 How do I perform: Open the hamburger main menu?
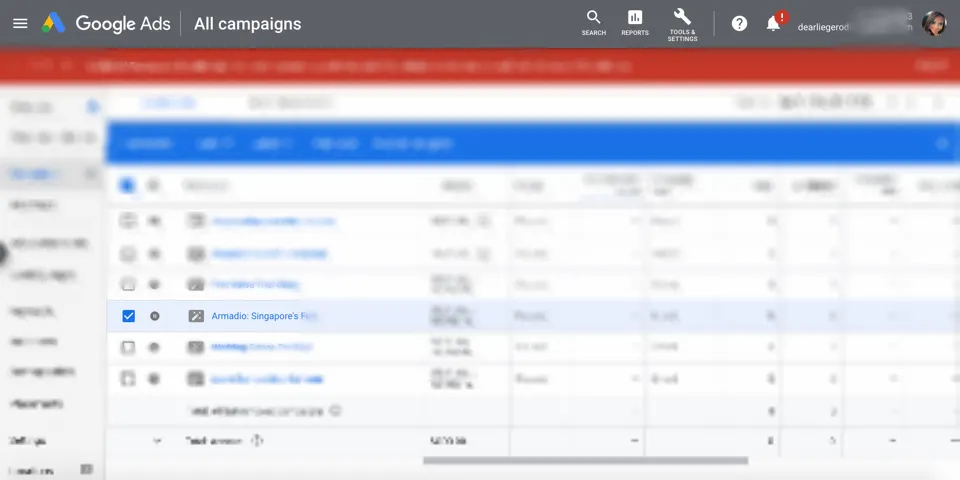pos(20,24)
